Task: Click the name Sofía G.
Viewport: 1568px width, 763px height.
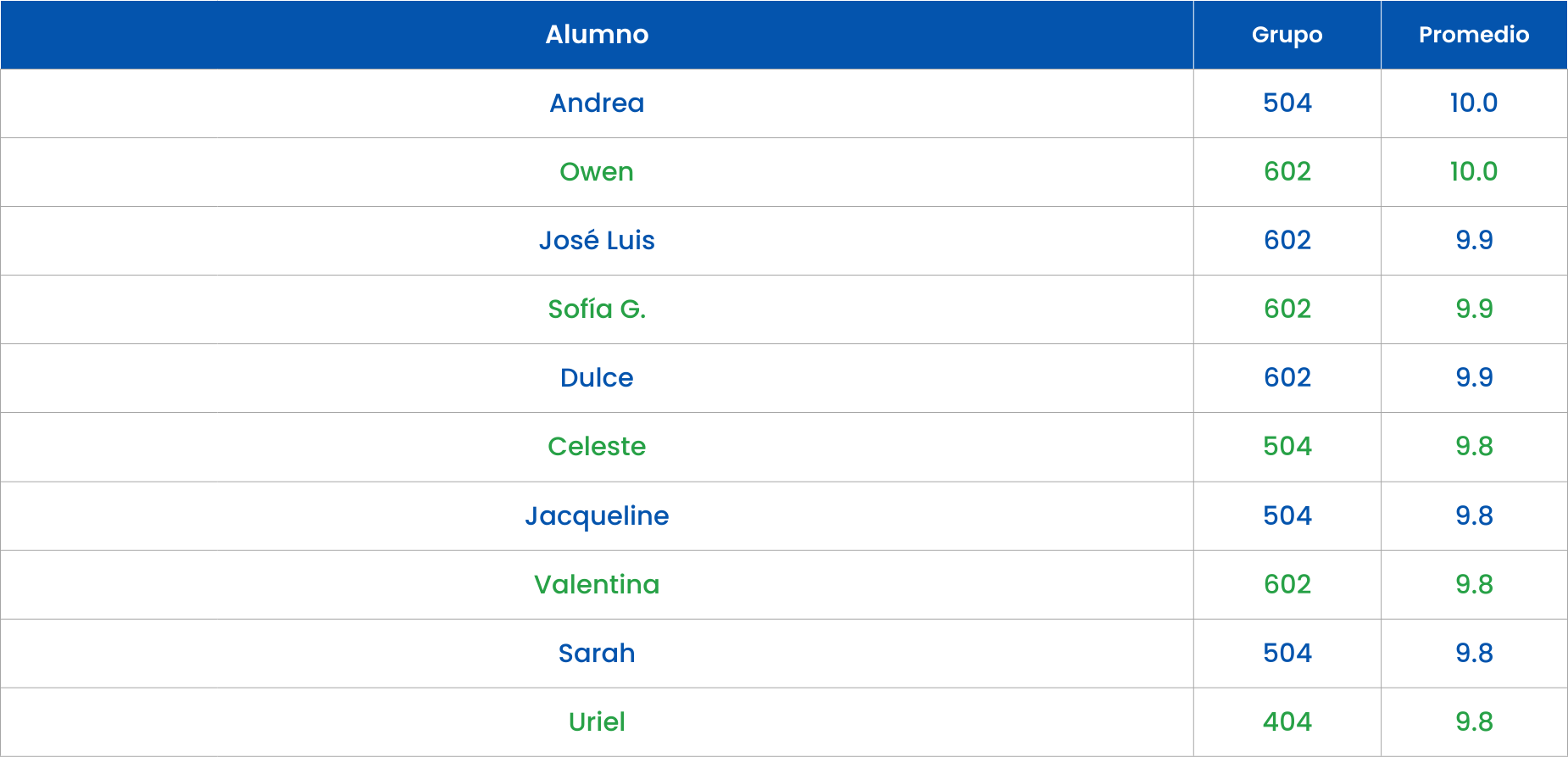Action: pos(597,309)
